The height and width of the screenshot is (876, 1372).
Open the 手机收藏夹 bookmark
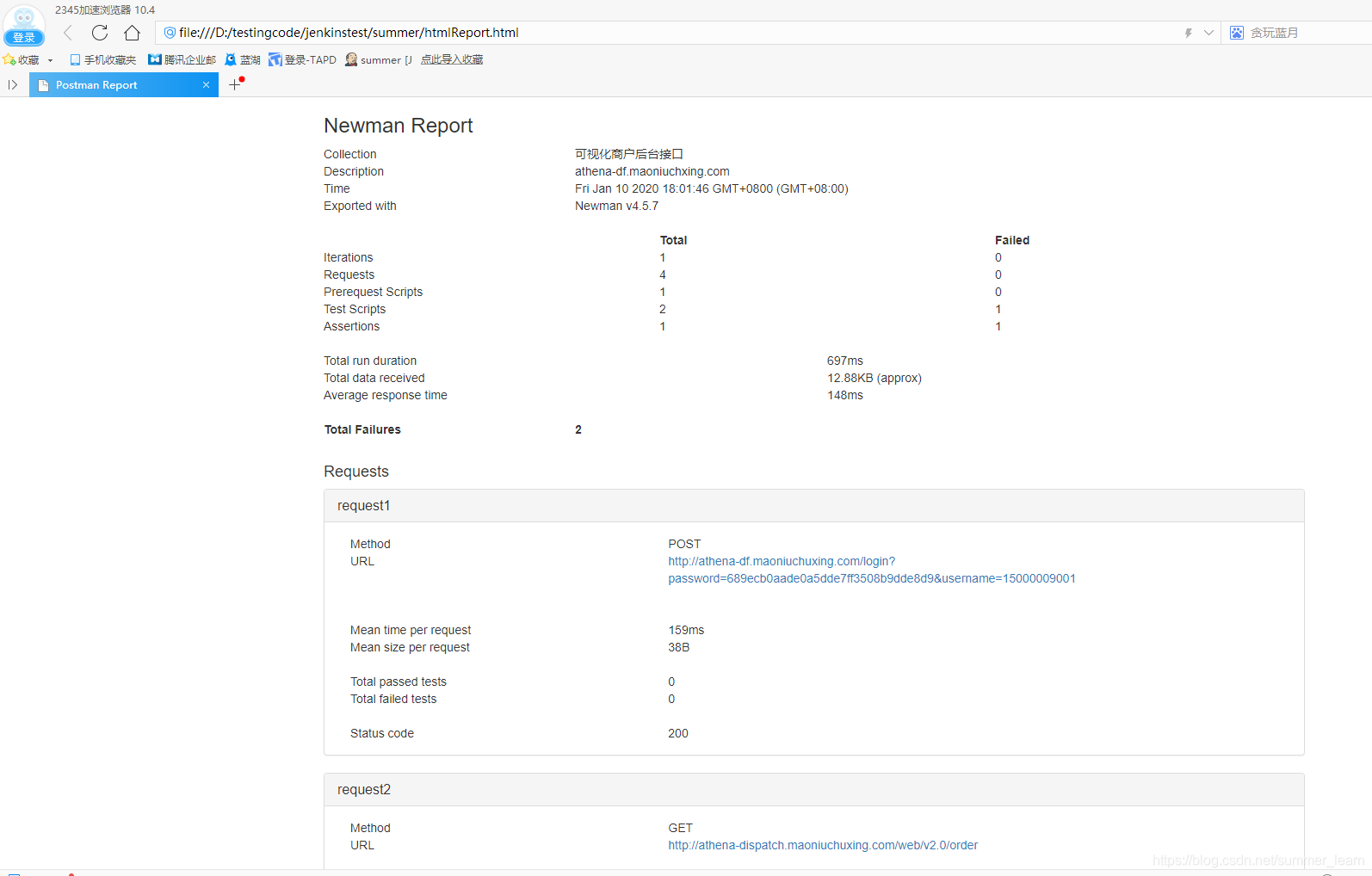pos(102,59)
